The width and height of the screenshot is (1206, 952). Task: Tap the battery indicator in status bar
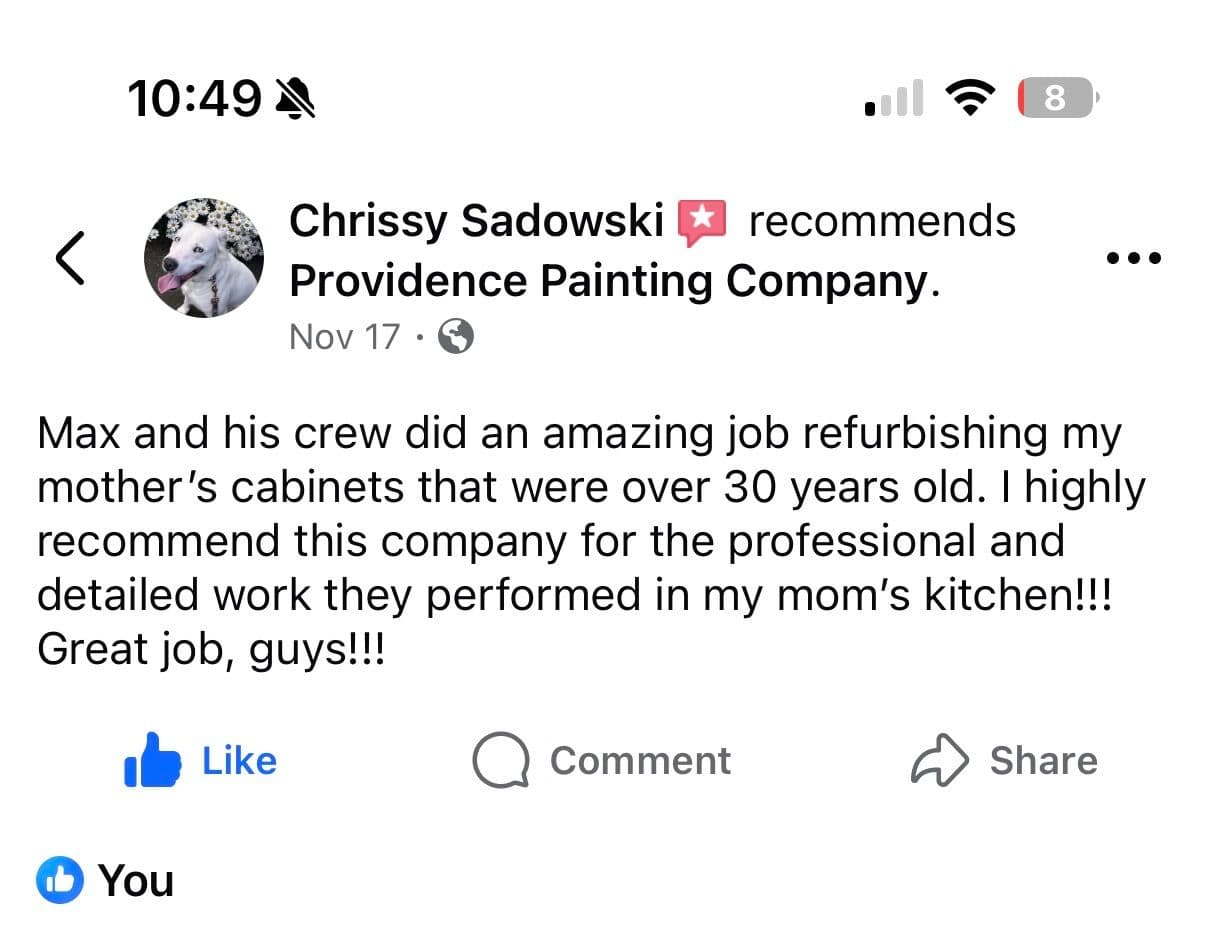tap(1056, 98)
